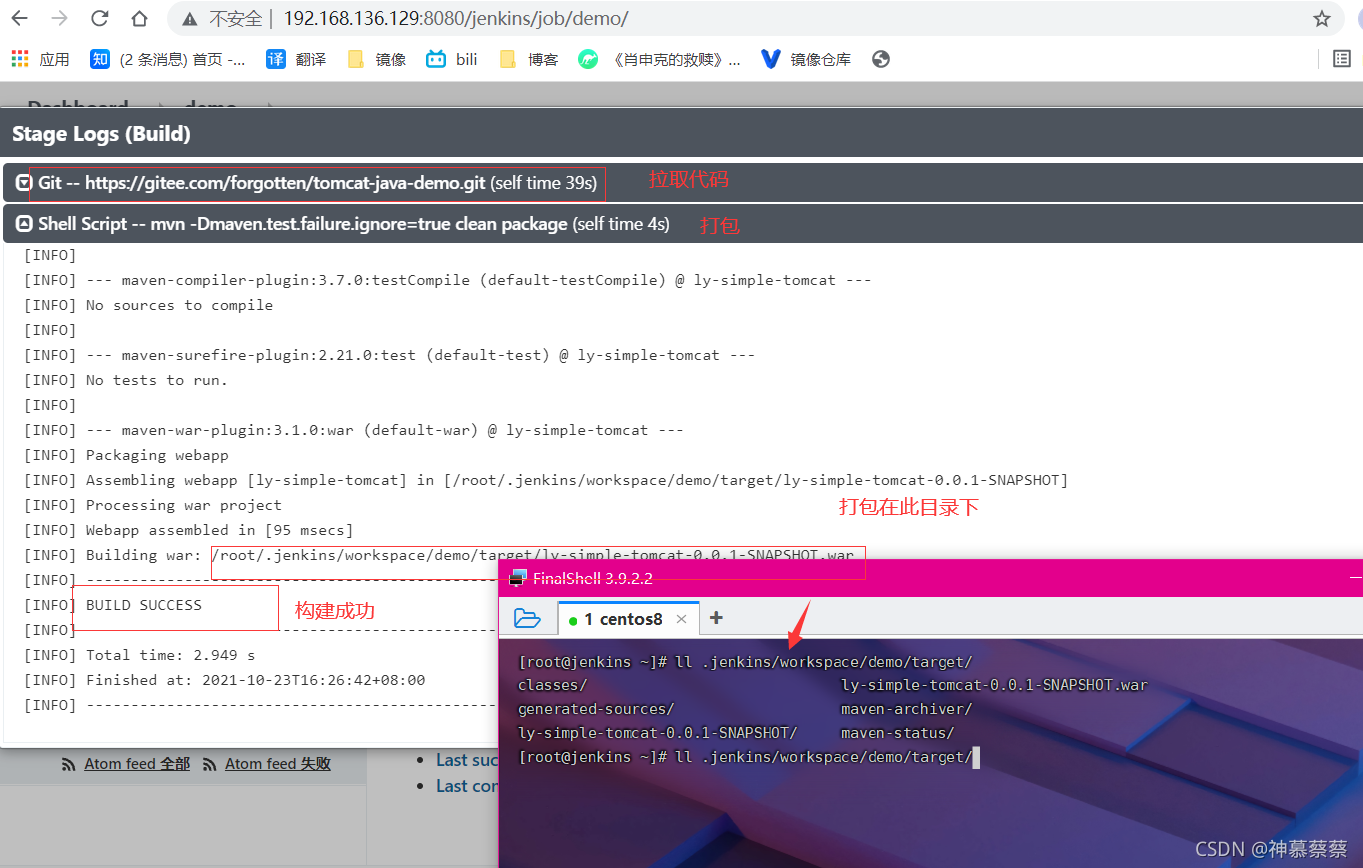Select the 'No sources to compile' line
The image size is (1363, 868).
click(148, 305)
